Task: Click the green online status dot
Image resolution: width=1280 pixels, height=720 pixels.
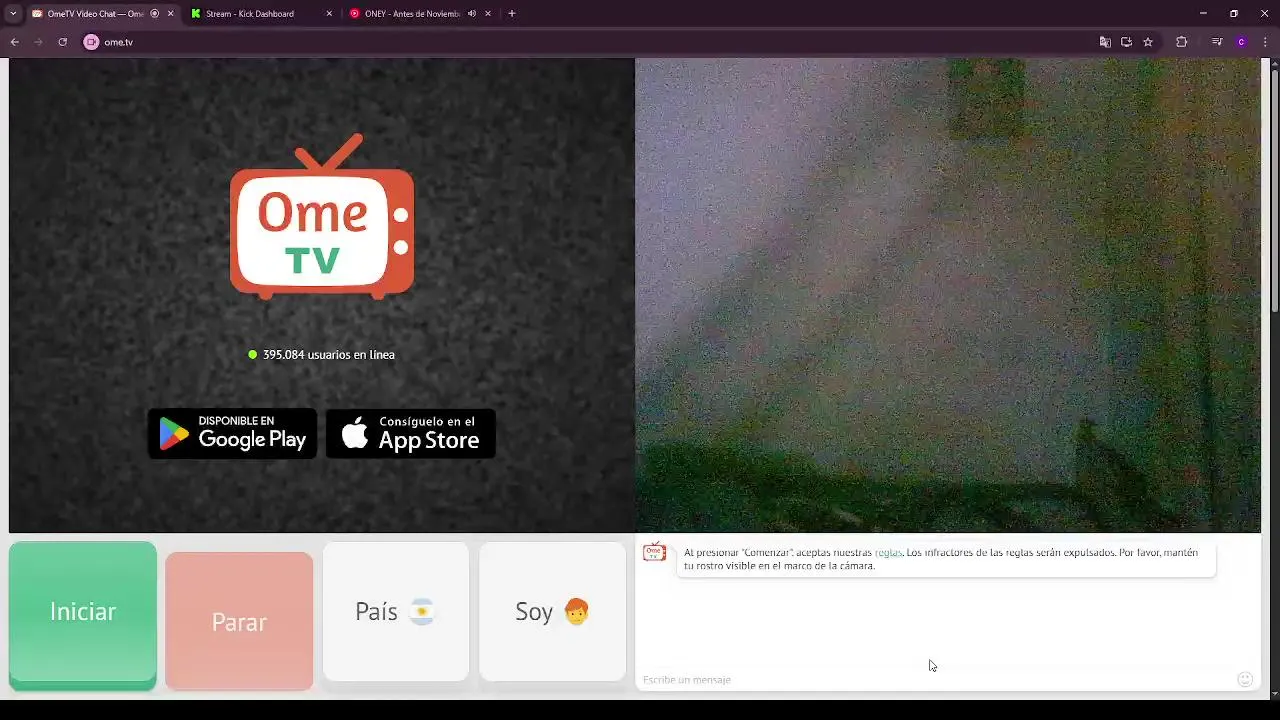Action: tap(253, 354)
